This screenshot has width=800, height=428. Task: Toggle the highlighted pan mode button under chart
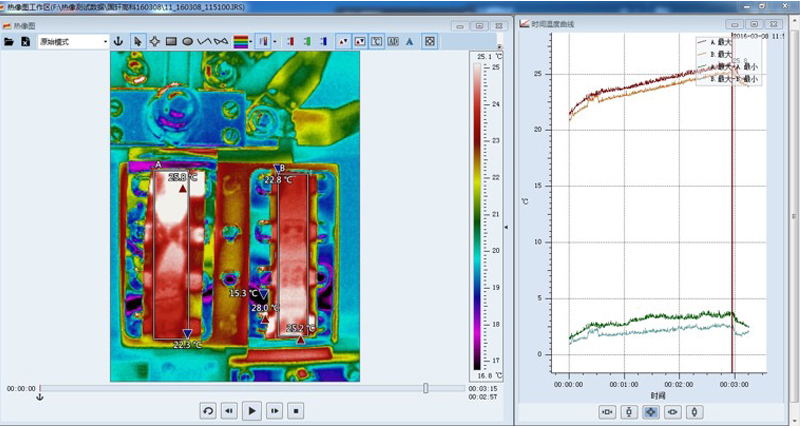point(650,412)
